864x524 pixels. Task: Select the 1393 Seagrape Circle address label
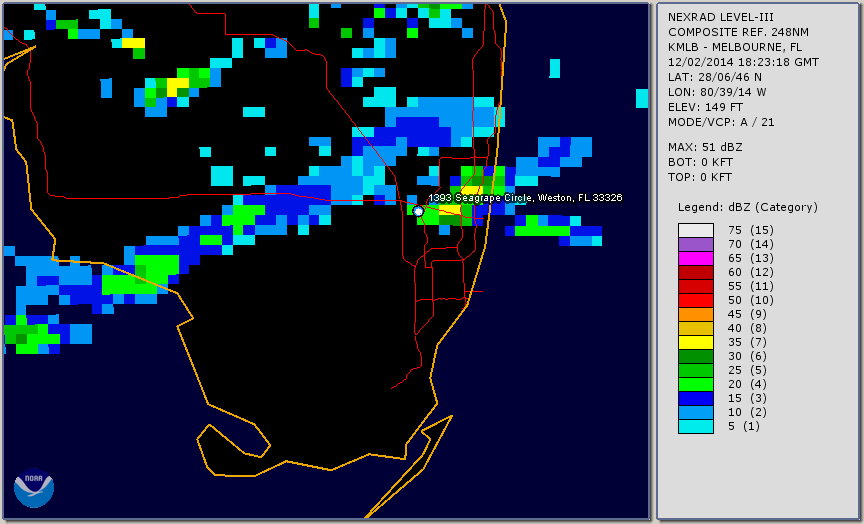tap(525, 197)
